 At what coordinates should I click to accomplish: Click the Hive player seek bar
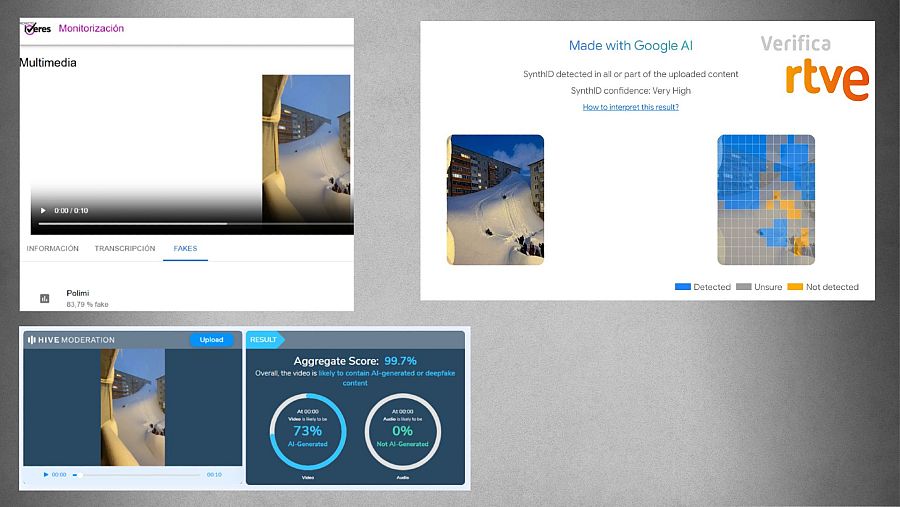coord(140,475)
